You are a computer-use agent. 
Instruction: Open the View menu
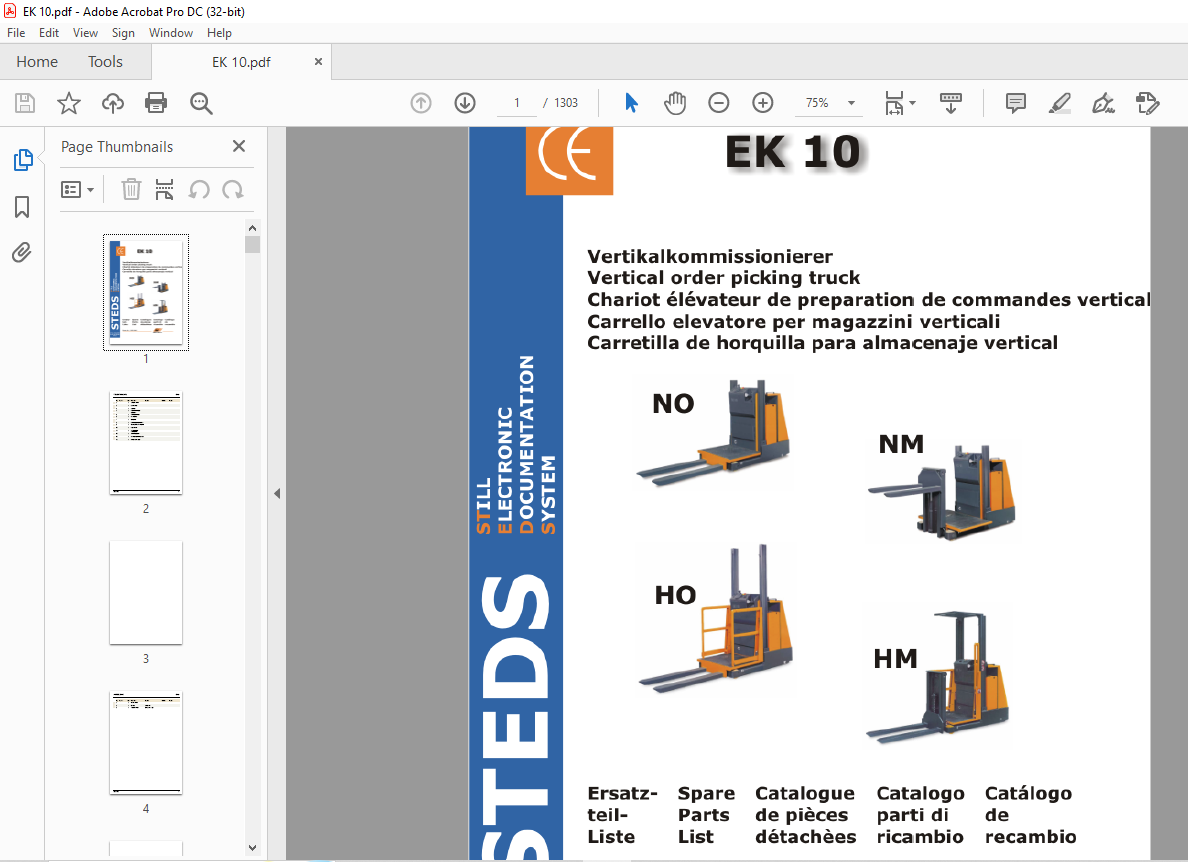click(85, 33)
